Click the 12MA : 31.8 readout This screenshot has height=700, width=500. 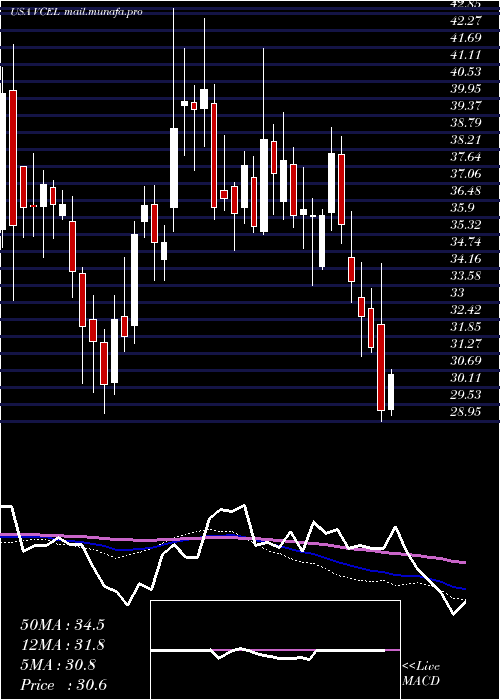coord(62,645)
